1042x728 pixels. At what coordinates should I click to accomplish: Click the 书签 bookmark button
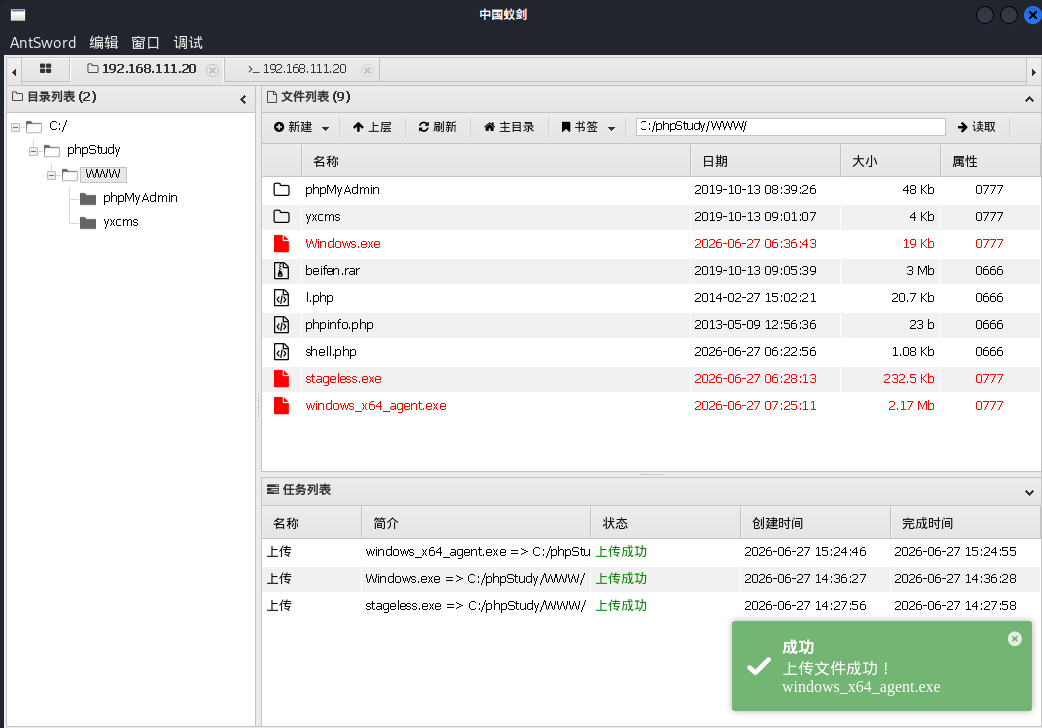579,127
